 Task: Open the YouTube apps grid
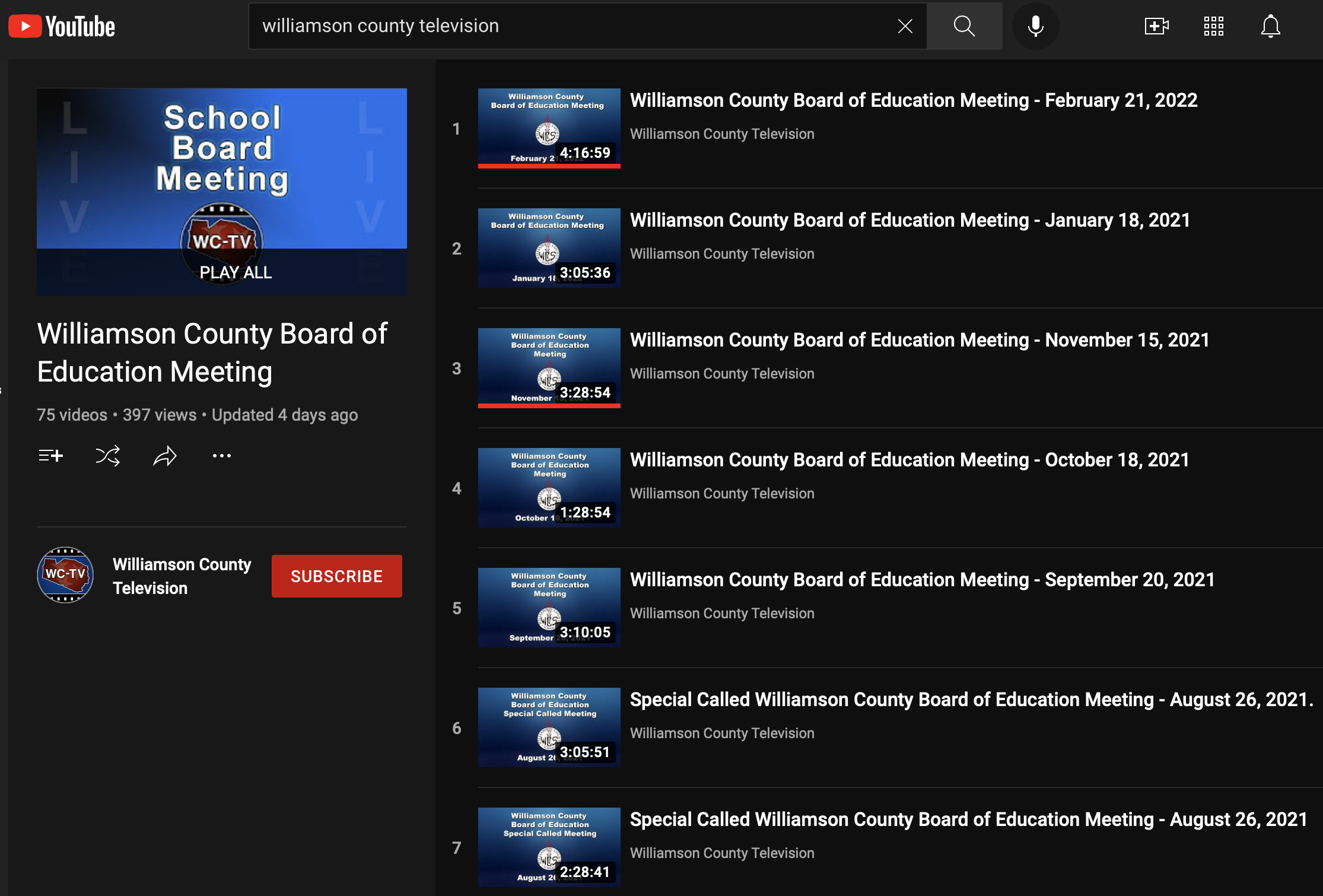click(1213, 26)
